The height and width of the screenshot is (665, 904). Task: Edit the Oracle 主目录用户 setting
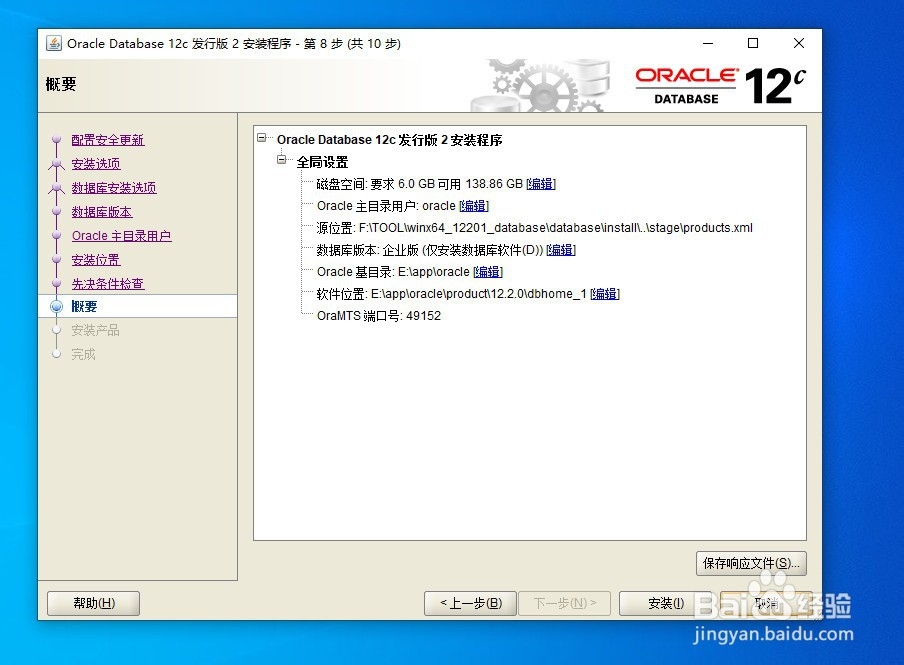(x=473, y=206)
